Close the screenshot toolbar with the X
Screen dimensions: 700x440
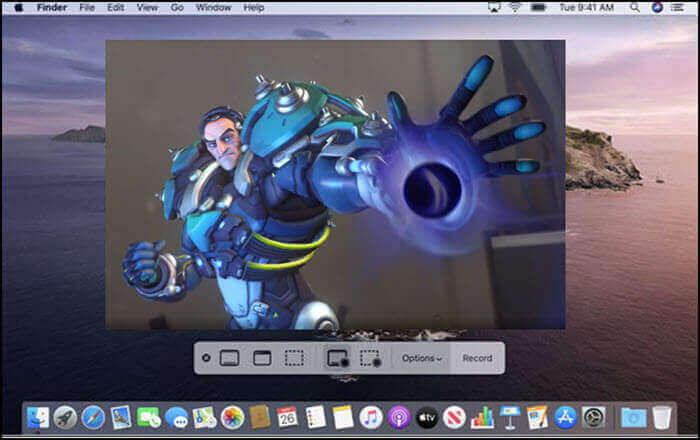[206, 358]
